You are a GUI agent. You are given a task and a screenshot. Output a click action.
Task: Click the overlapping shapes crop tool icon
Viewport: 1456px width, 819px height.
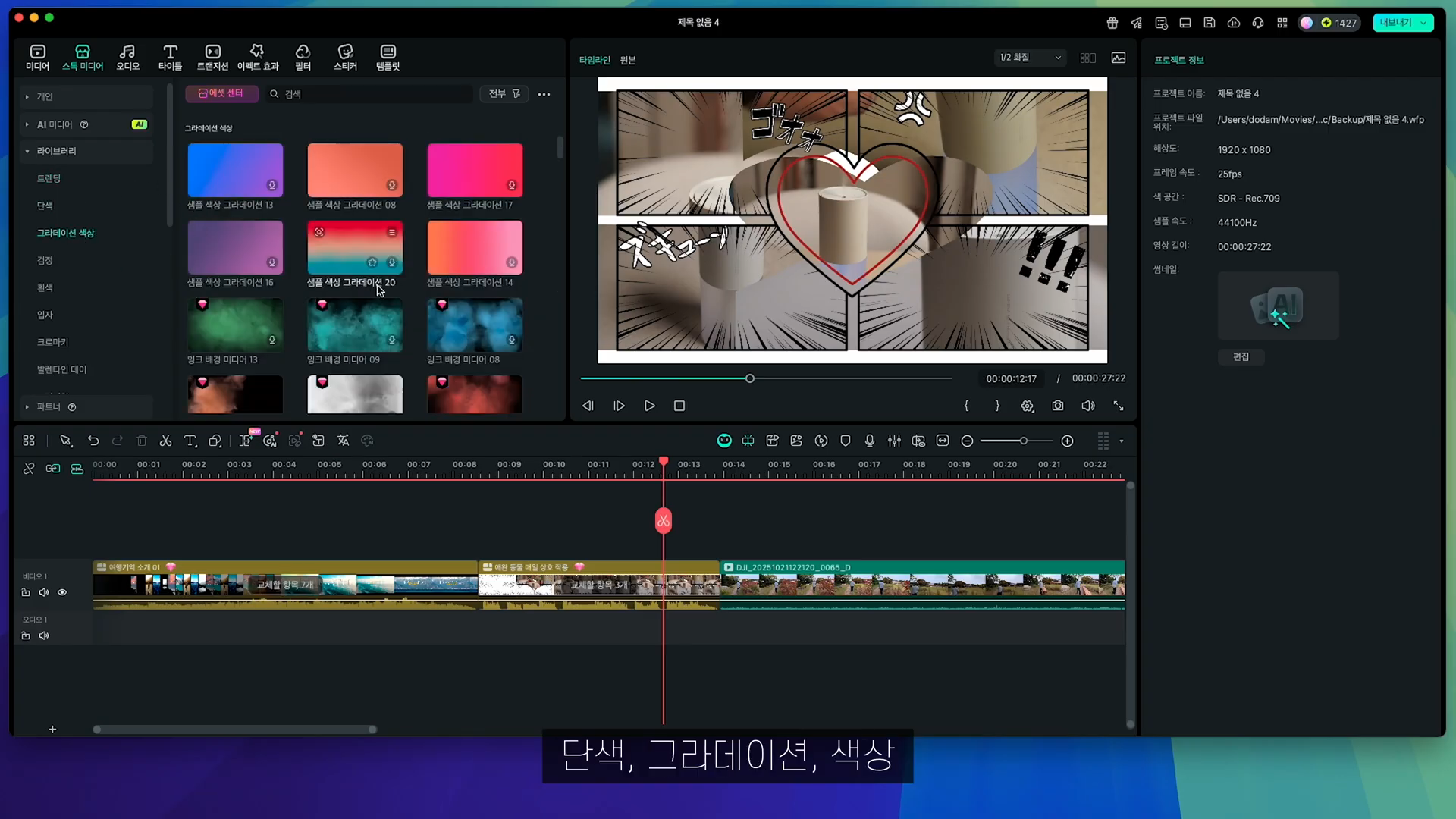click(215, 441)
